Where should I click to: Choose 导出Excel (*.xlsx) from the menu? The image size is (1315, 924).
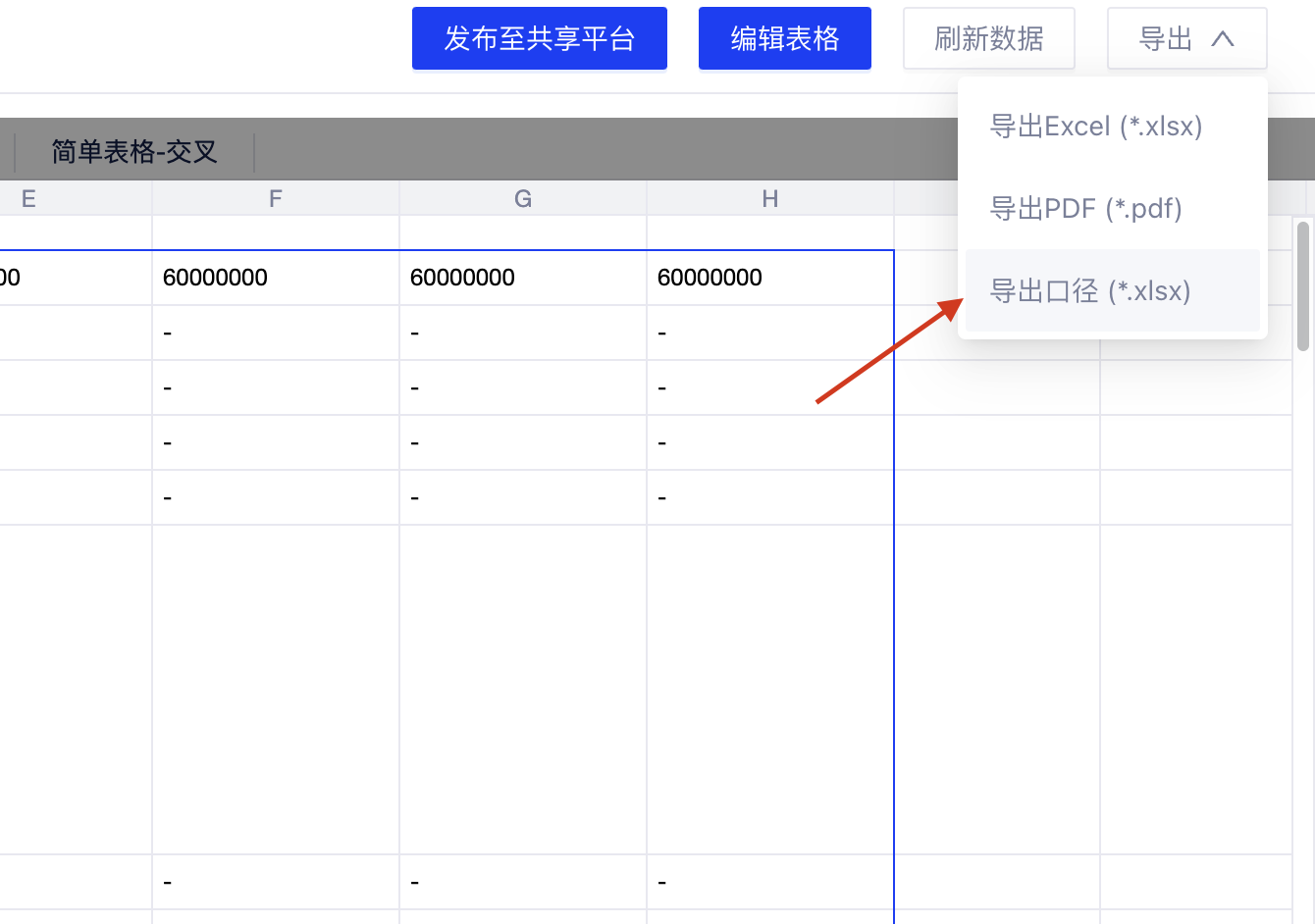(x=1095, y=127)
